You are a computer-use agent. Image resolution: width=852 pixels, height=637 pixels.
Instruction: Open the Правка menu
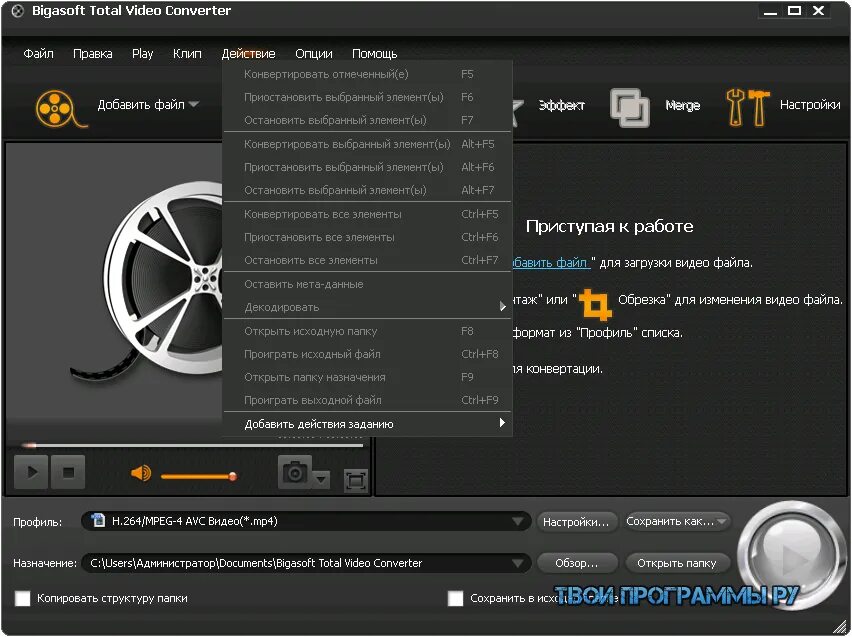click(x=93, y=54)
